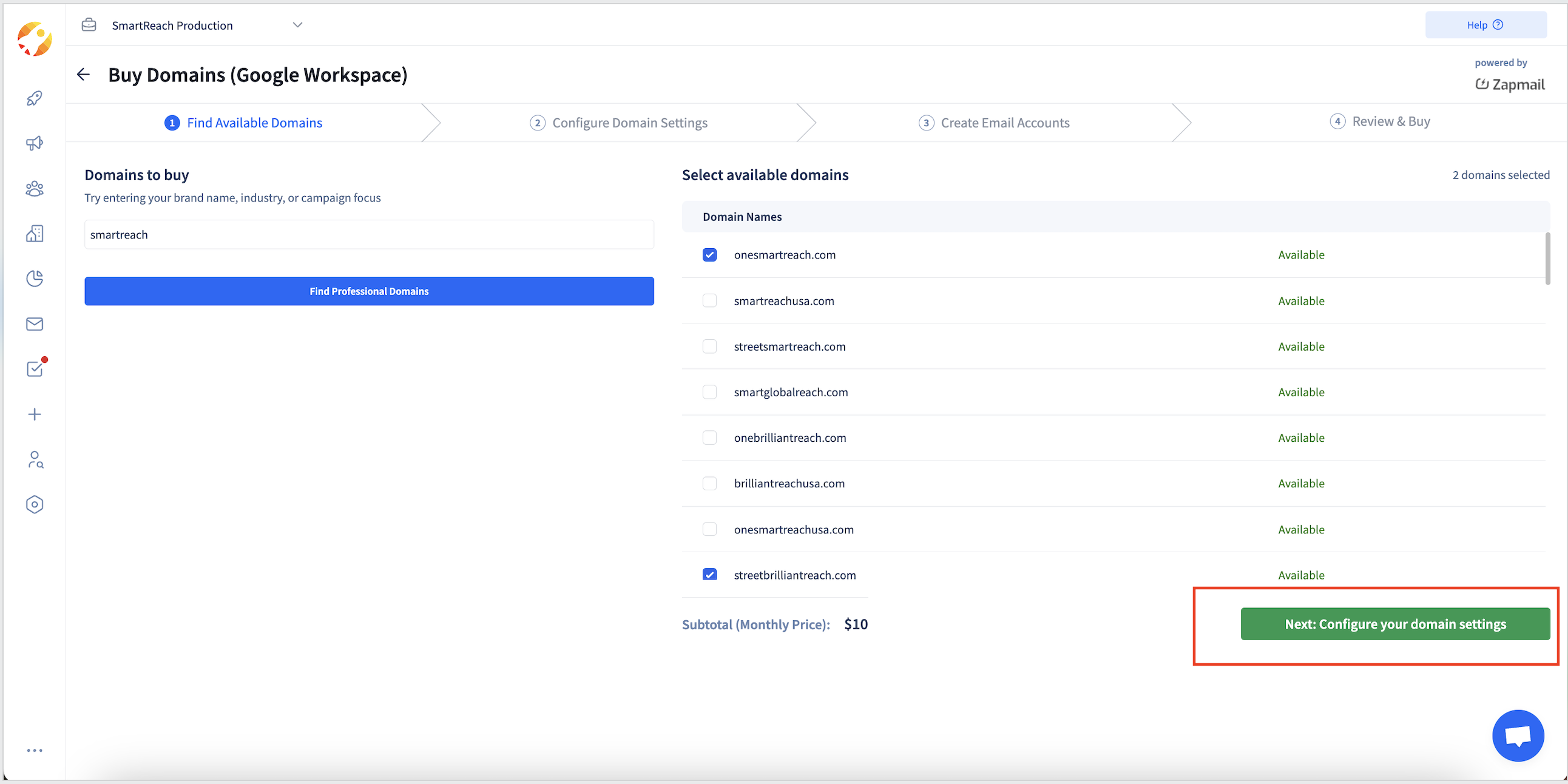The width and height of the screenshot is (1568, 784).
Task: Click Find Professional Domains button
Action: point(369,291)
